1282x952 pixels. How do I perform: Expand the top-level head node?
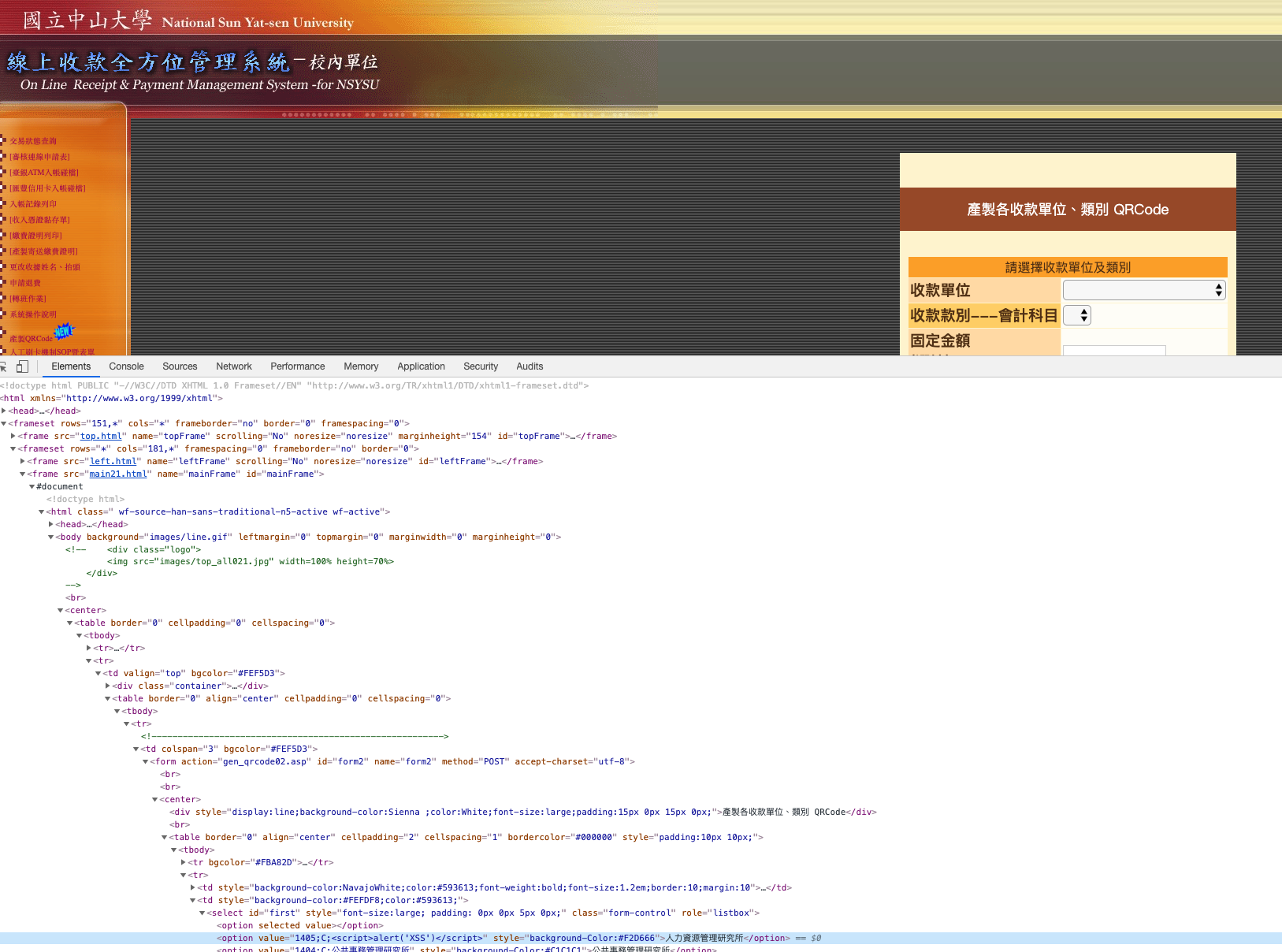pos(4,411)
